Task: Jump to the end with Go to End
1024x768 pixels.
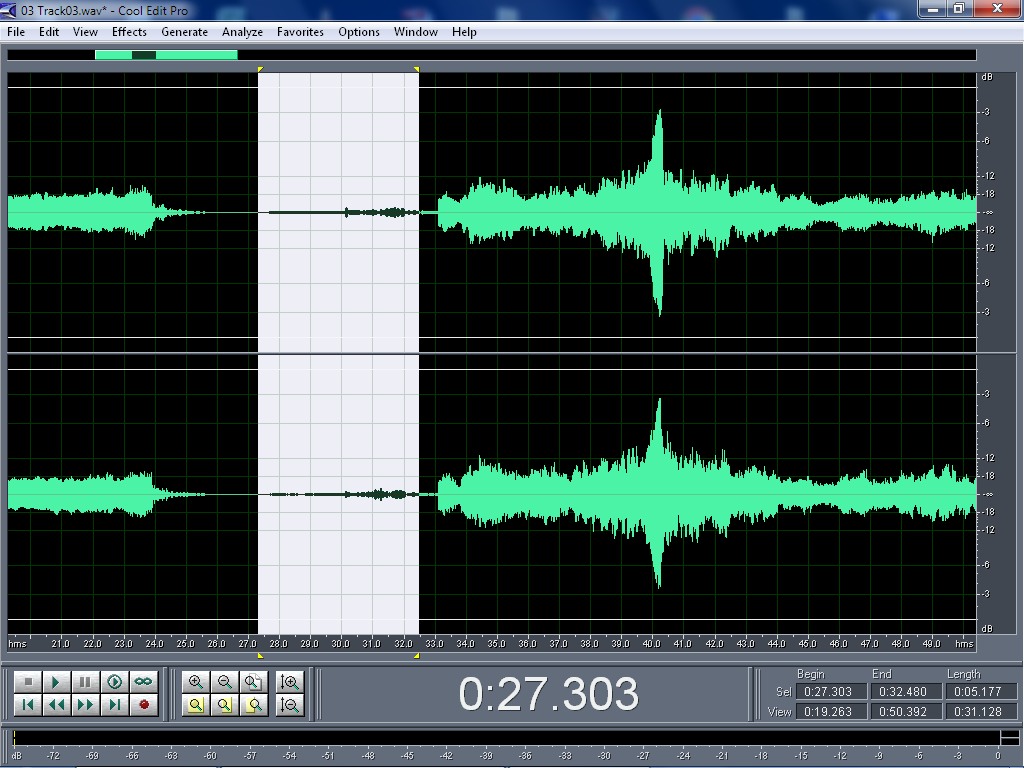Action: click(114, 705)
